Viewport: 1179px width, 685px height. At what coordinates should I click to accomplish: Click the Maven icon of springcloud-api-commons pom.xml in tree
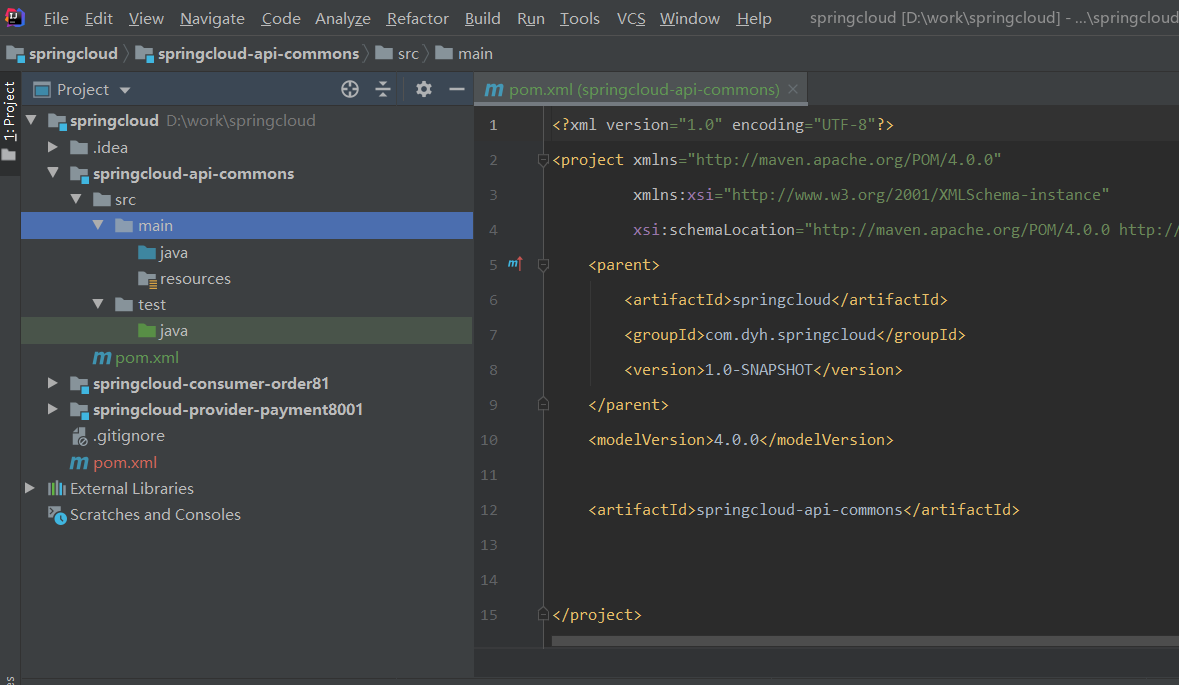point(102,358)
